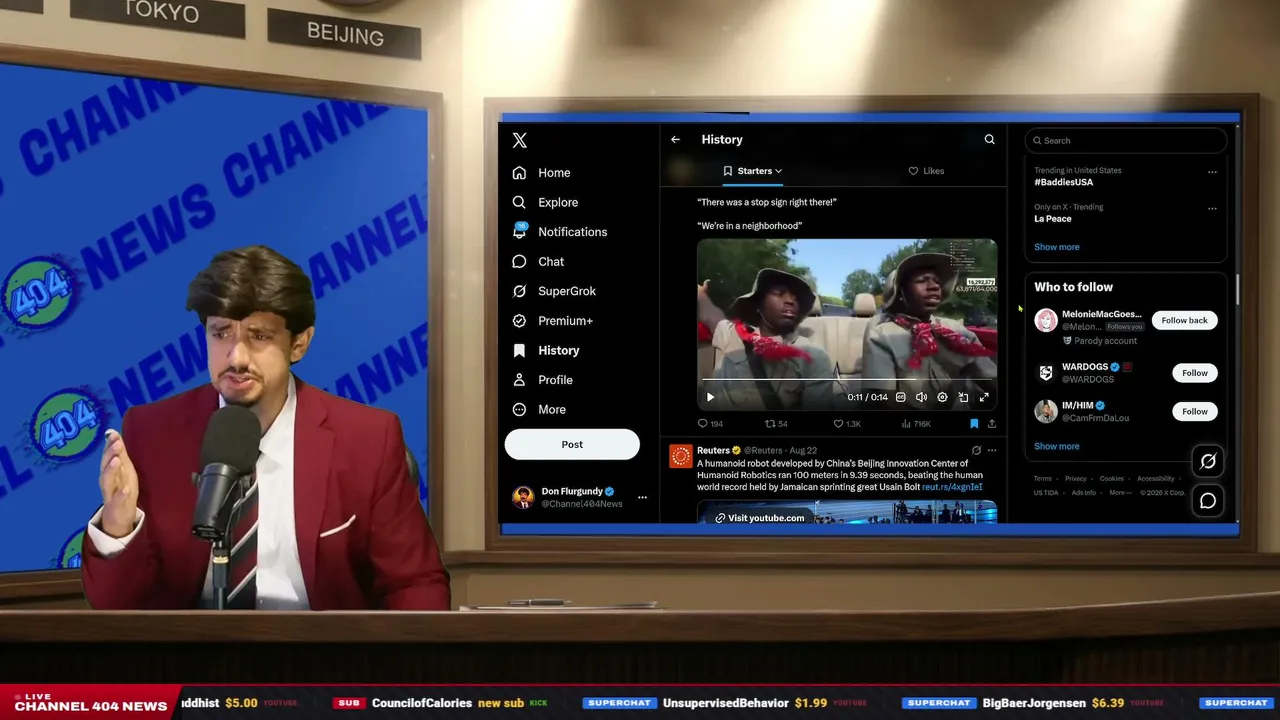Open Don Flurgundy account options menu
The height and width of the screenshot is (720, 1280).
(642, 497)
